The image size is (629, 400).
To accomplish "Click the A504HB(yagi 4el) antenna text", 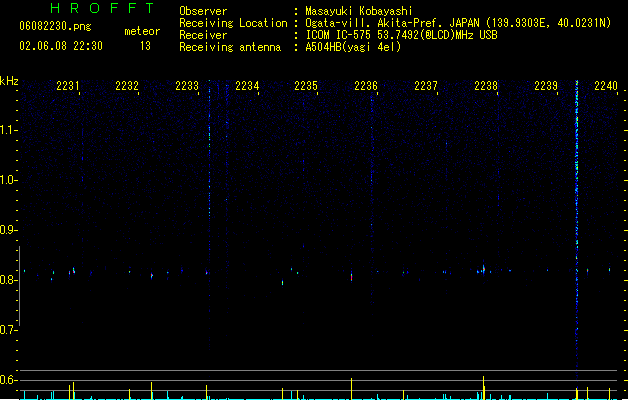I will [353, 47].
